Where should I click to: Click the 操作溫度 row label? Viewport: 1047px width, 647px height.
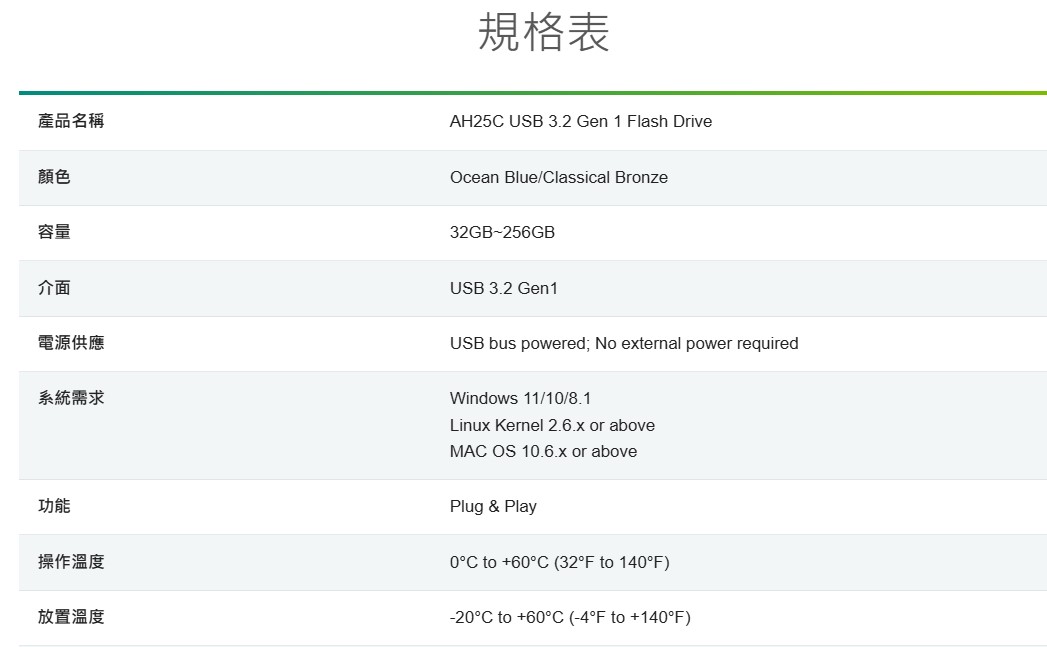tap(71, 562)
